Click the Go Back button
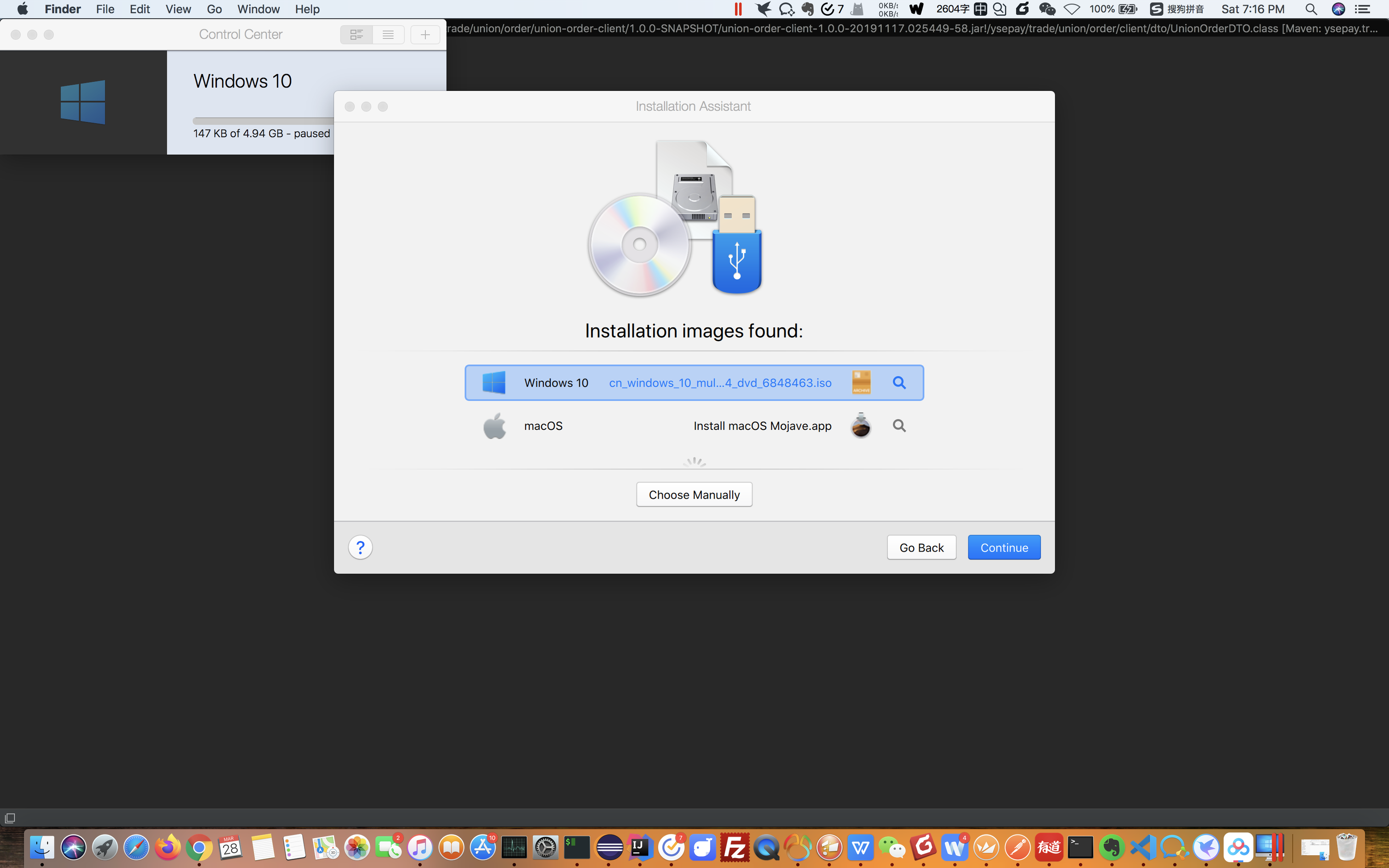 [x=920, y=547]
